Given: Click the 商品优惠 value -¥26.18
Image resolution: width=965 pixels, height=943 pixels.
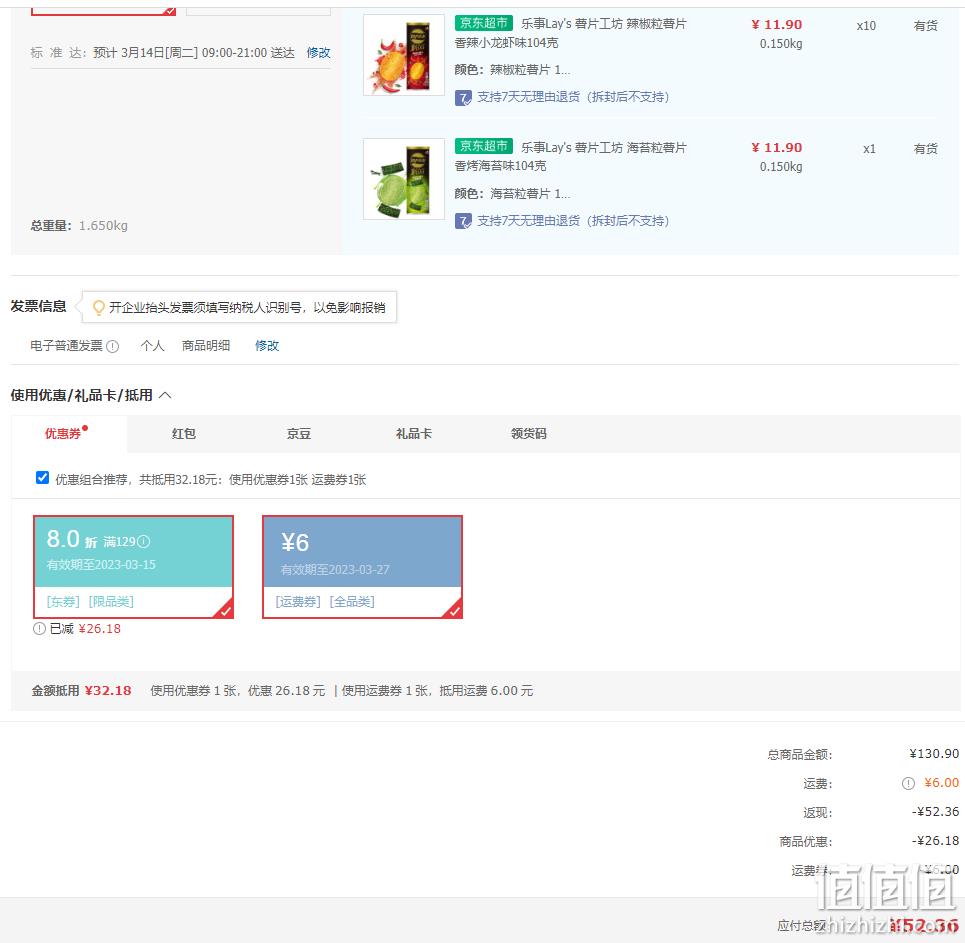Looking at the screenshot, I should 935,841.
